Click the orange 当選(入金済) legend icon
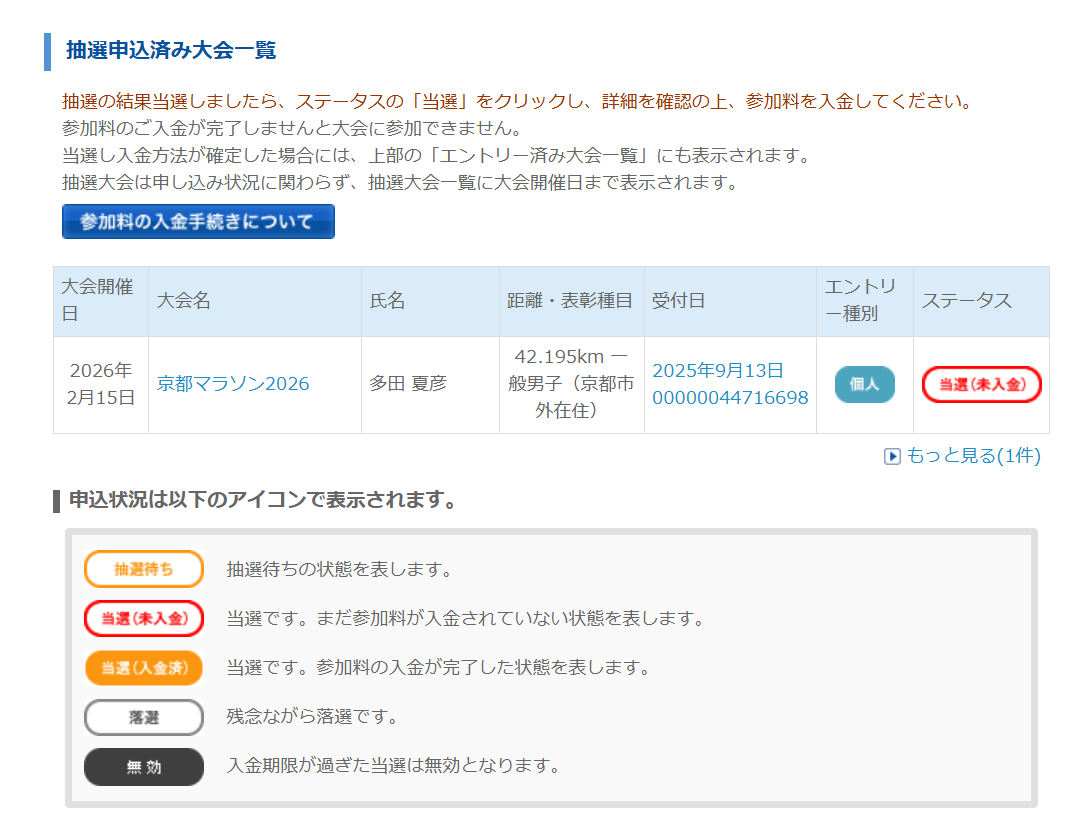 tap(143, 667)
